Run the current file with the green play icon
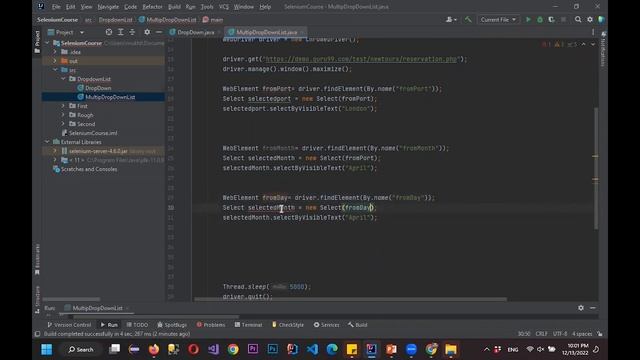The image size is (640, 360). [x=528, y=19]
